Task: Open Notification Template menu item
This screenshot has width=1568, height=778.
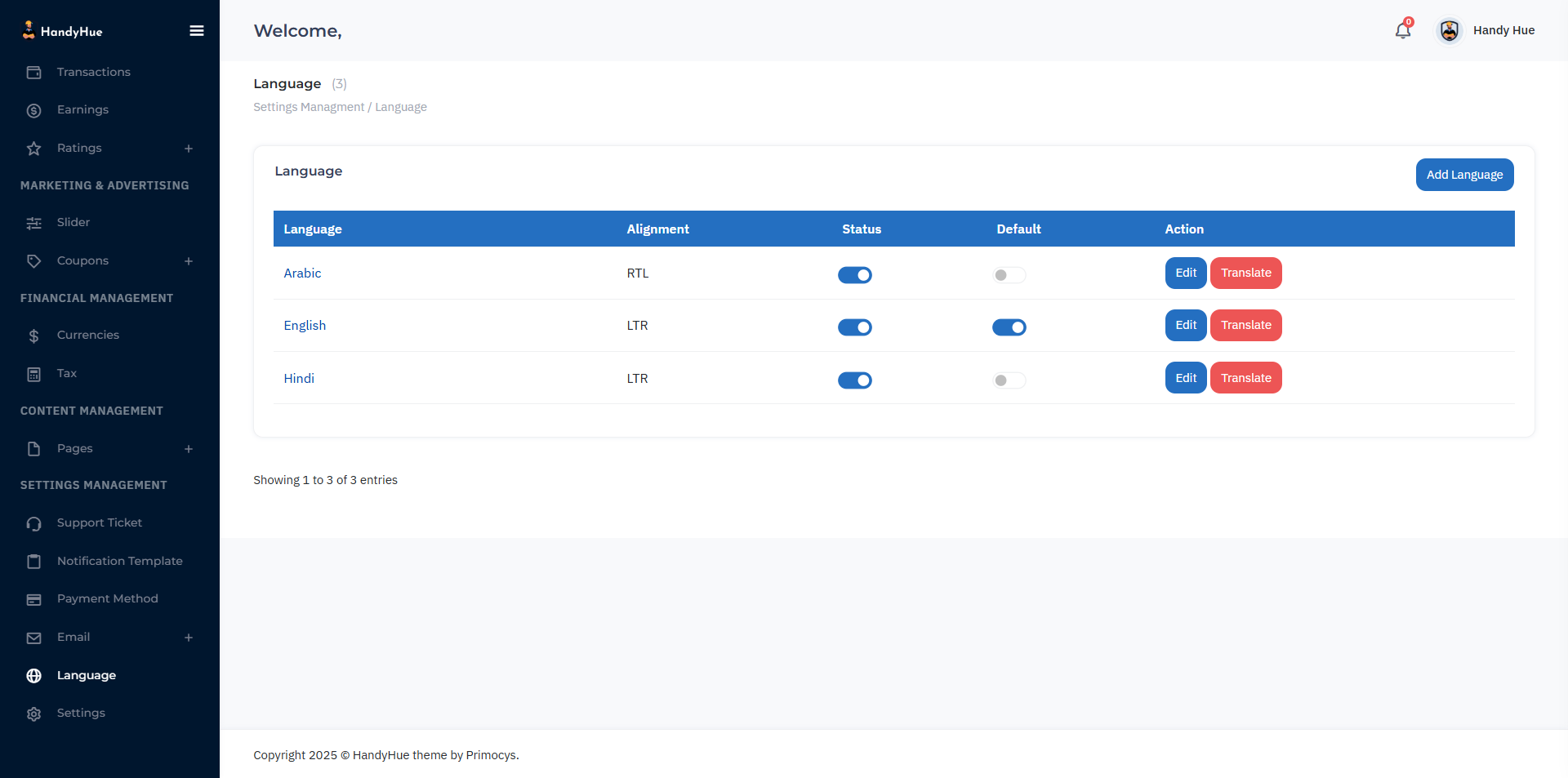Action: point(119,561)
